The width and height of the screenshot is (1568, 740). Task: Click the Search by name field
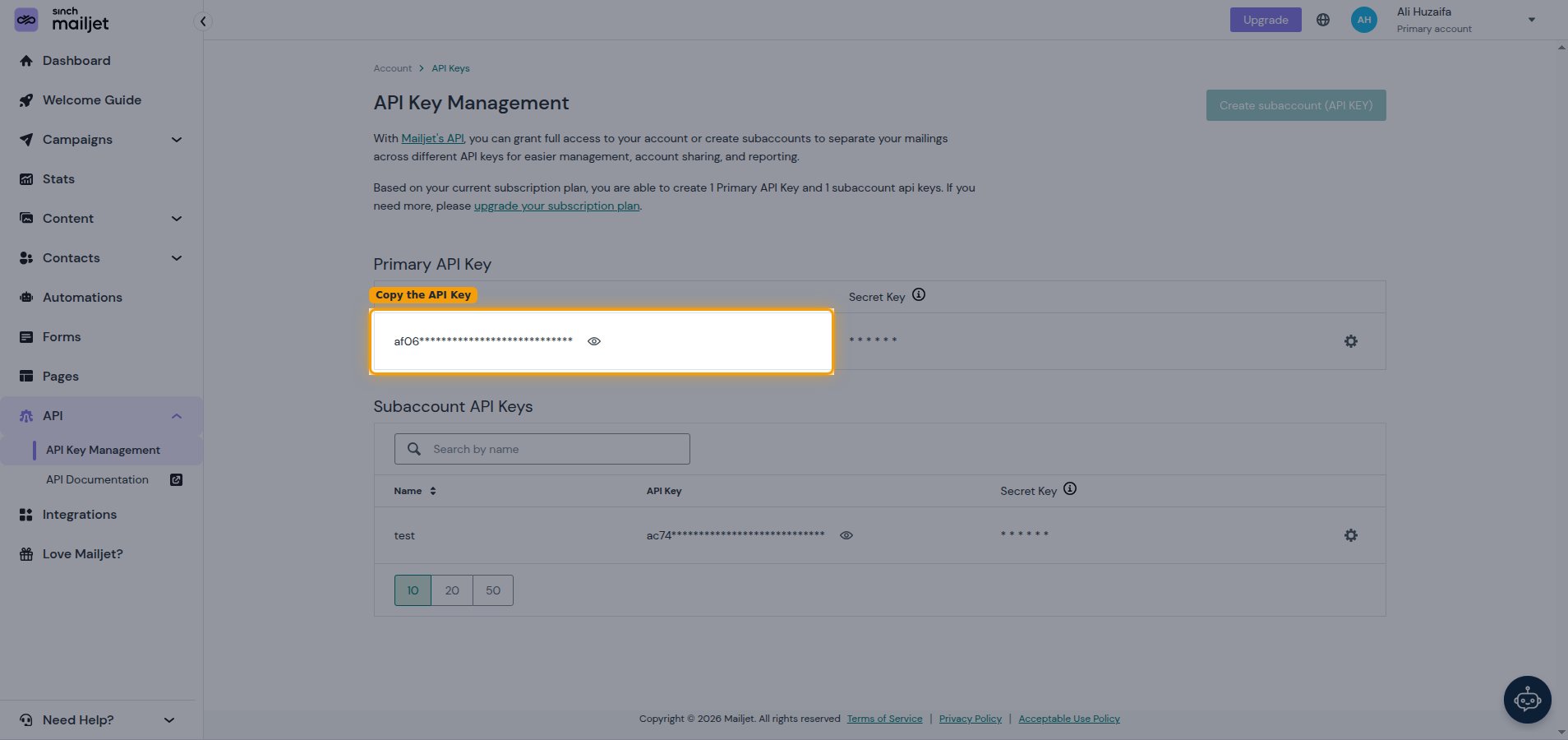point(542,449)
